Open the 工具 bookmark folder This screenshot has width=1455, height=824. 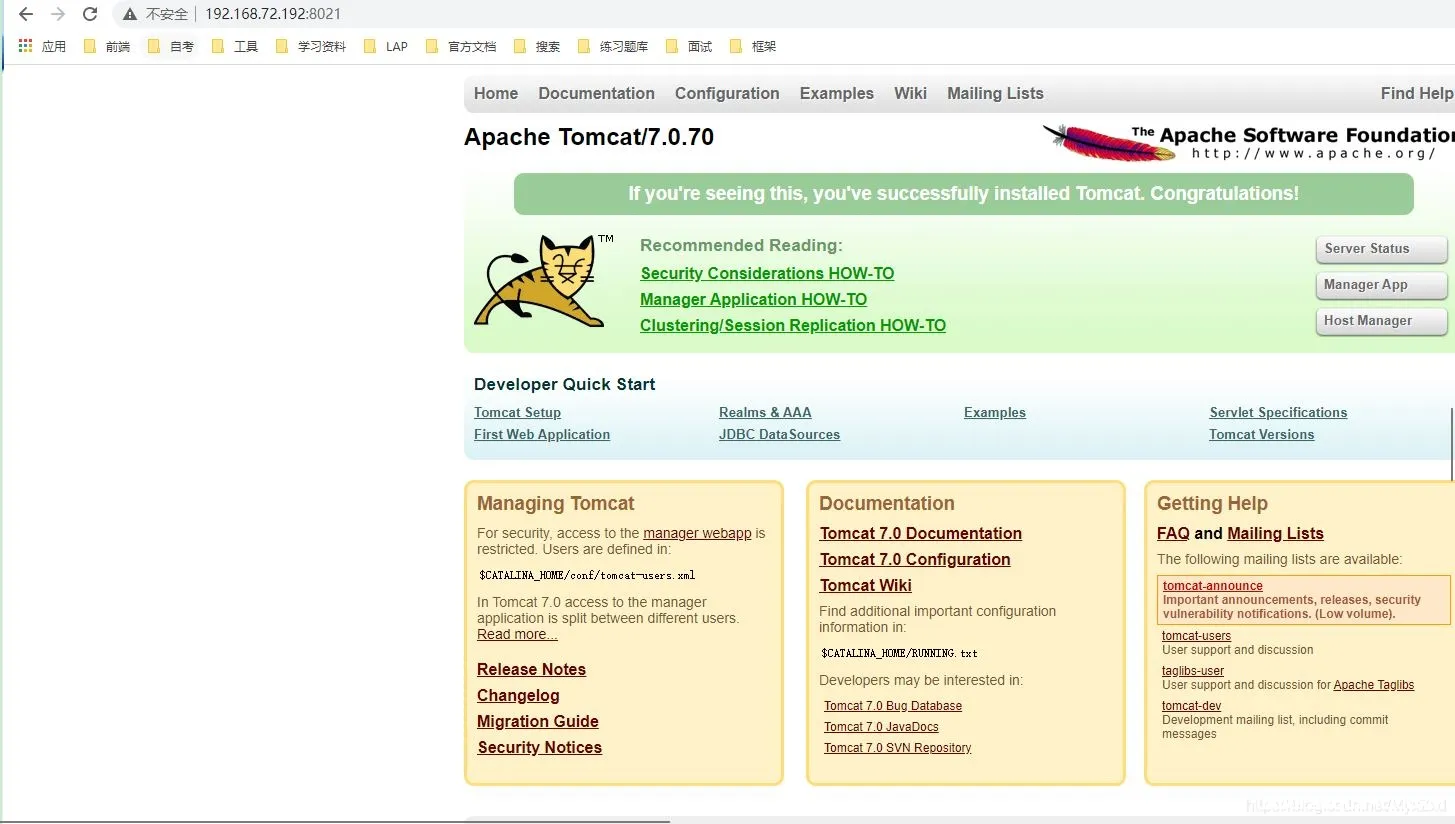236,46
